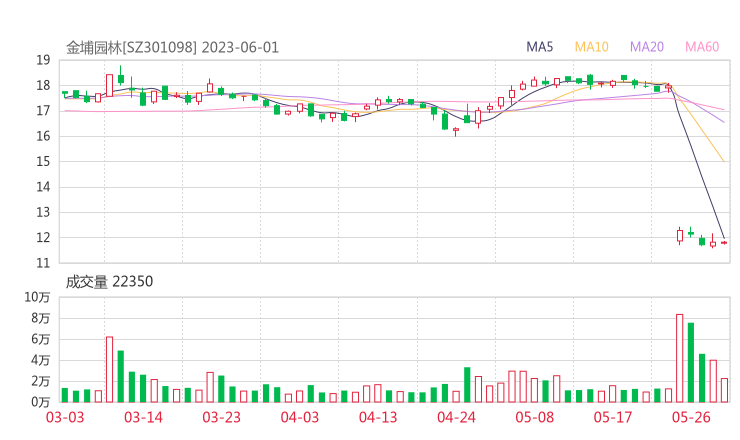This screenshot has height=440, width=740.
Task: Click the 19 price axis label
Action: coord(43,60)
